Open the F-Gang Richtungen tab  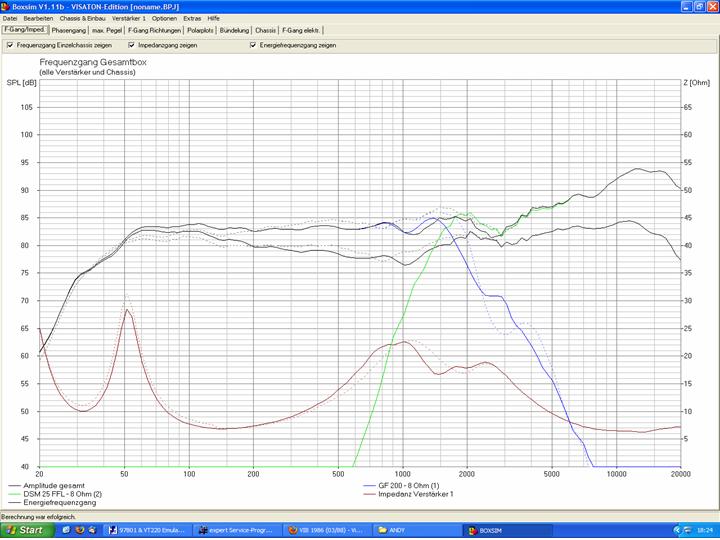pyautogui.click(x=150, y=30)
